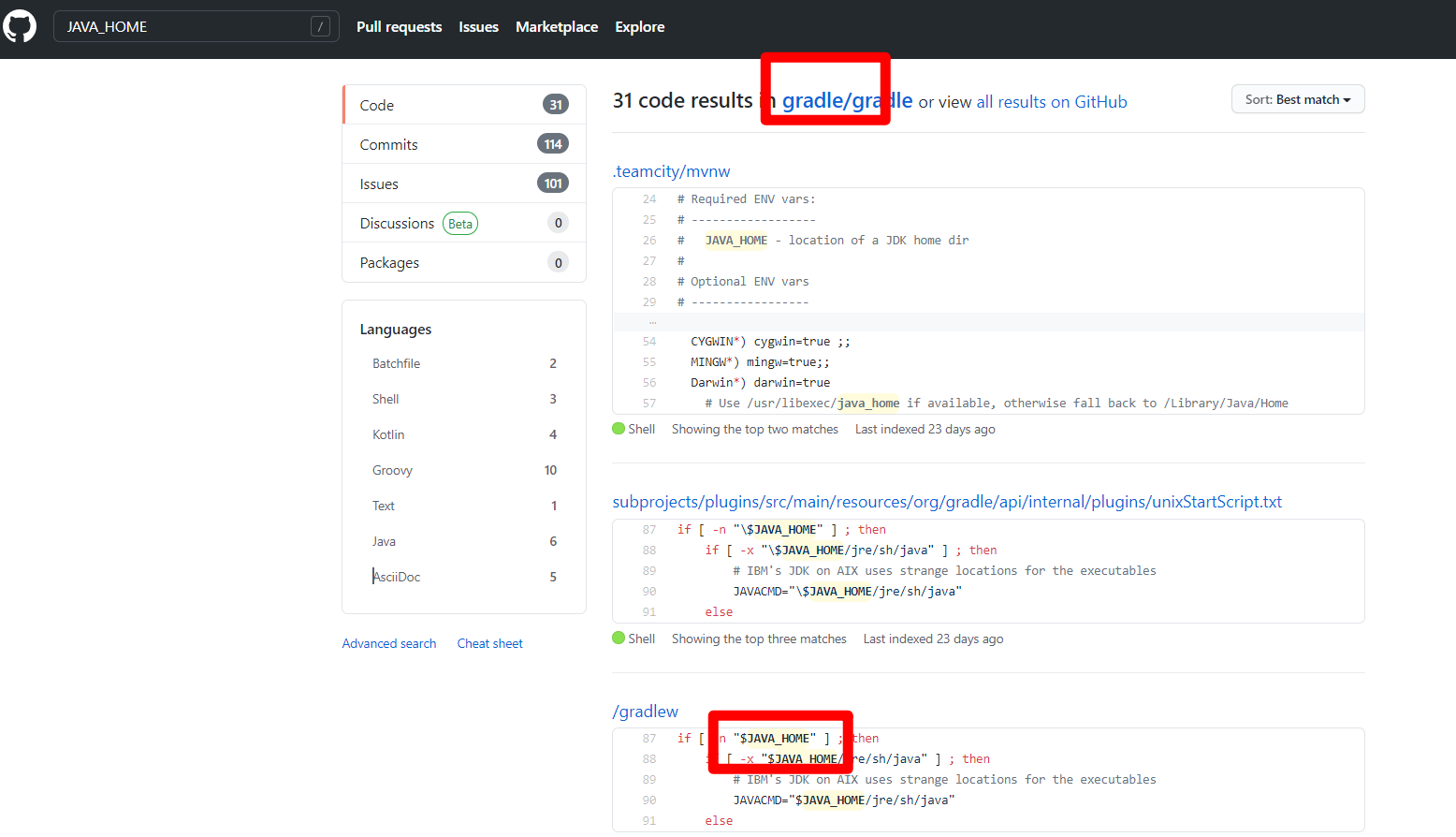Select the Issues results filter in sidebar
Viewport: 1456px width, 837px height.
[x=464, y=184]
